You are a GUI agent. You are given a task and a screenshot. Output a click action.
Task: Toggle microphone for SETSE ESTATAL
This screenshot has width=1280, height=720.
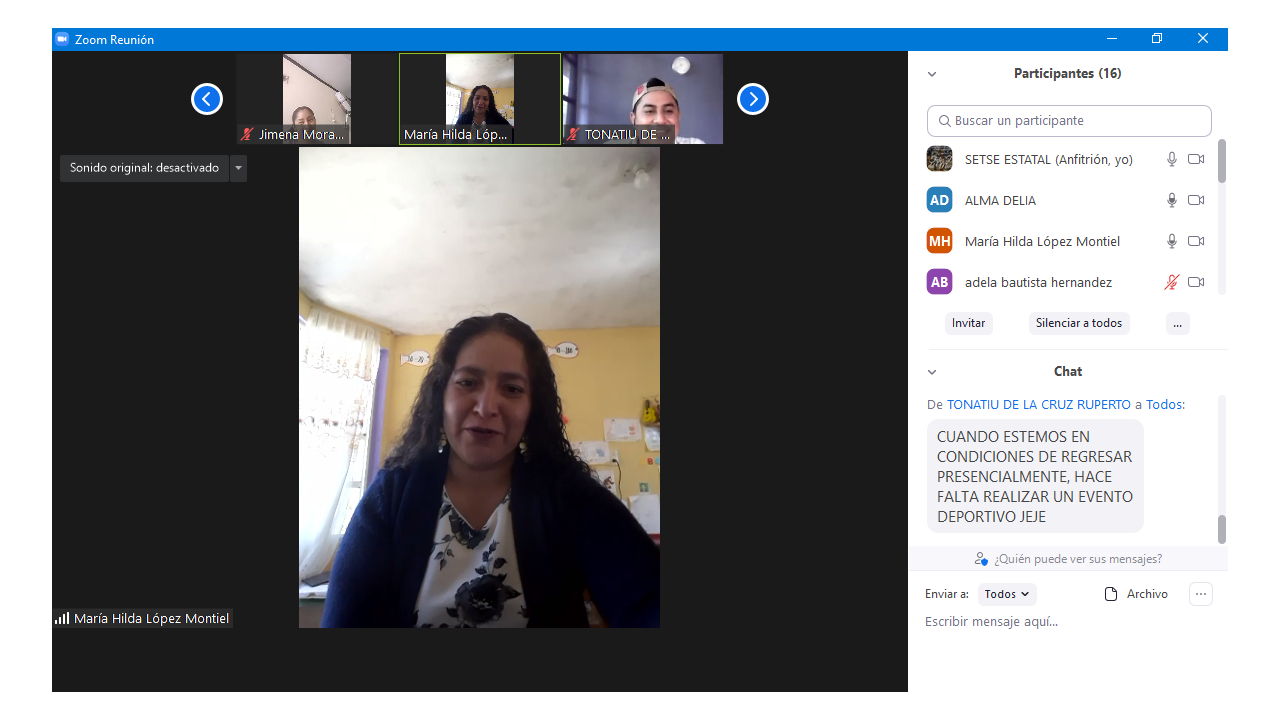[x=1172, y=159]
